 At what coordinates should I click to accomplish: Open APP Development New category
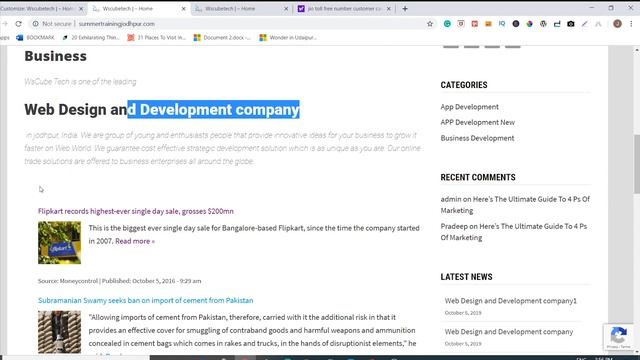478,122
